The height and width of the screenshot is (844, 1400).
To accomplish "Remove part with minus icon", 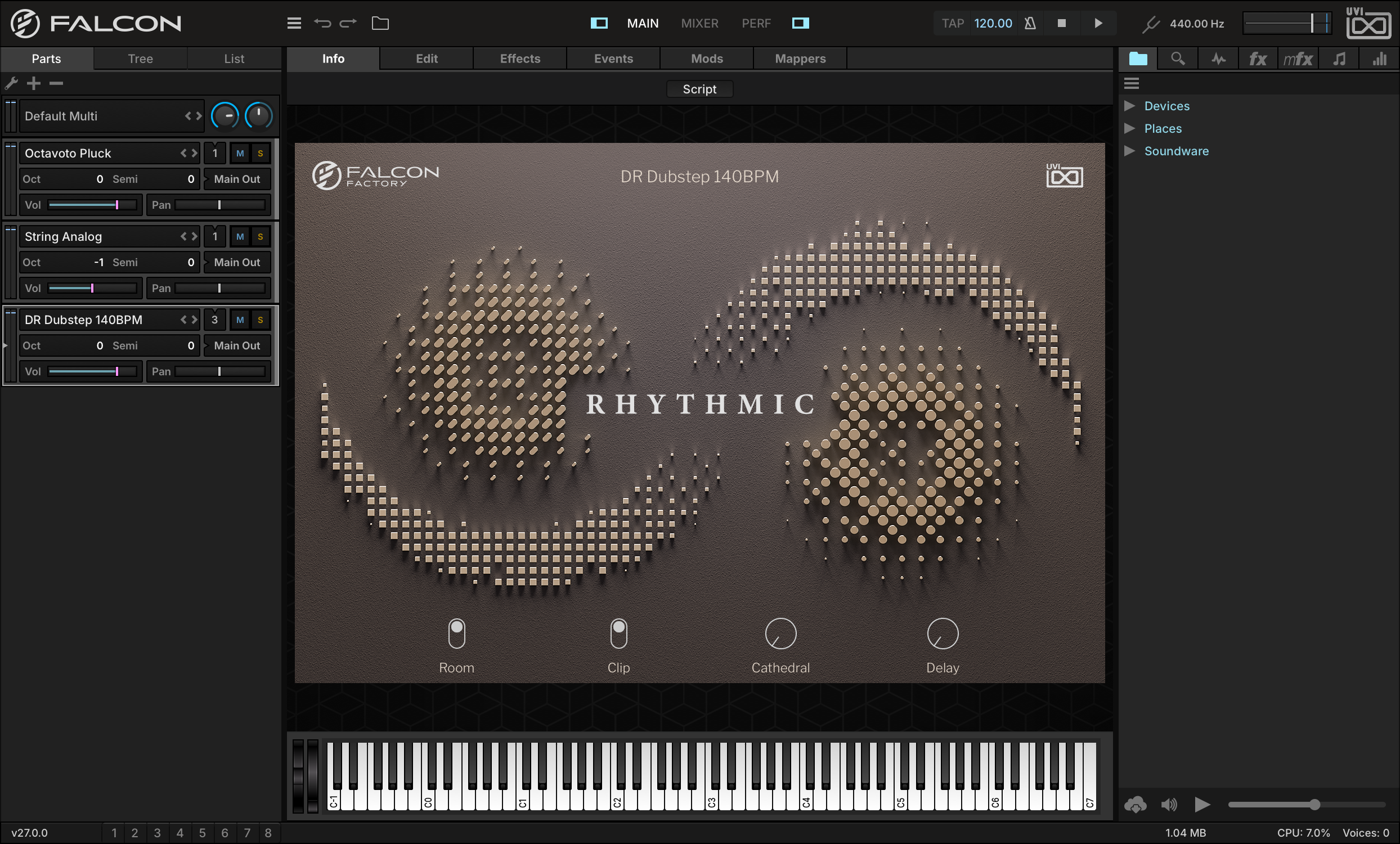I will point(56,83).
